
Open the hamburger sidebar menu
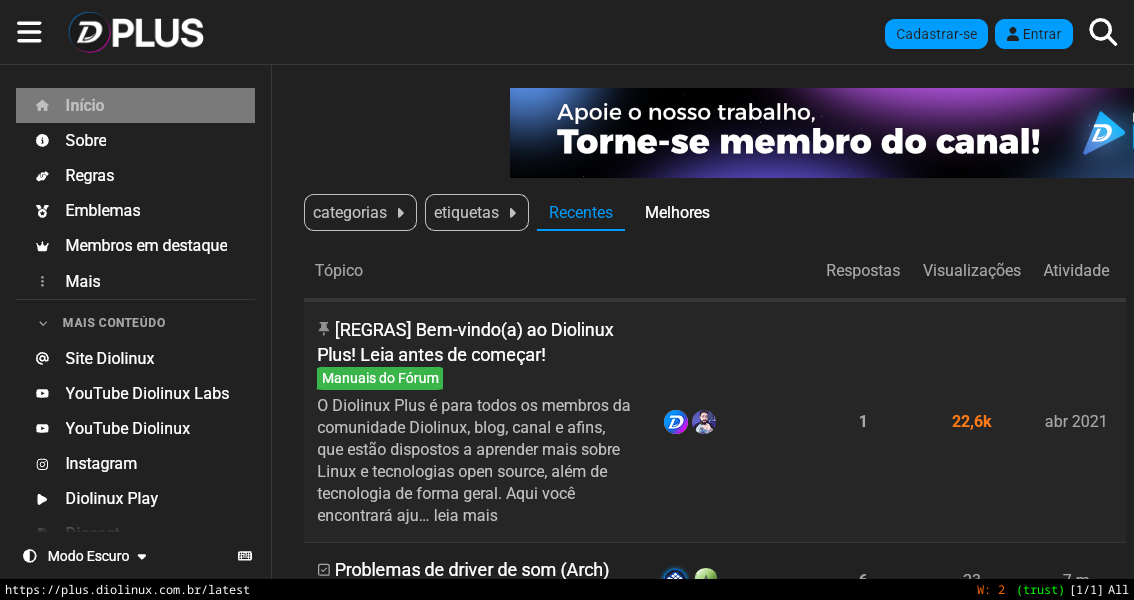(x=29, y=32)
